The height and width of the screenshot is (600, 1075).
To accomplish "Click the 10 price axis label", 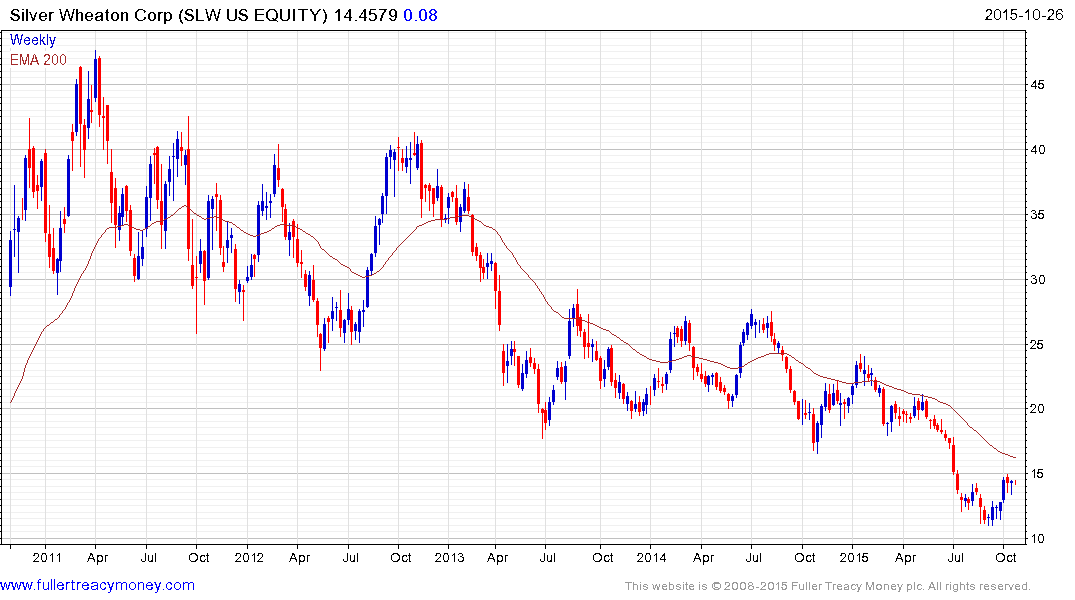I will tap(1037, 538).
